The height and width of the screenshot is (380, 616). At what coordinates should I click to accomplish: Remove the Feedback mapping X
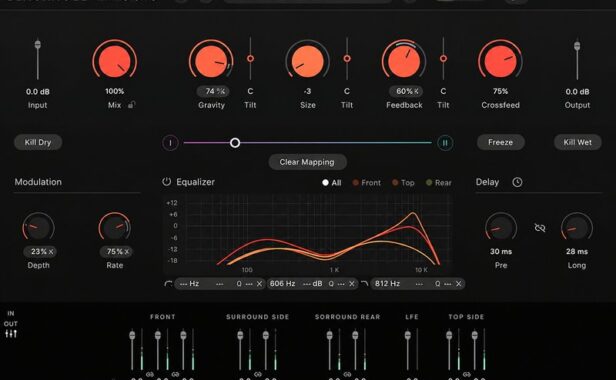pos(416,91)
